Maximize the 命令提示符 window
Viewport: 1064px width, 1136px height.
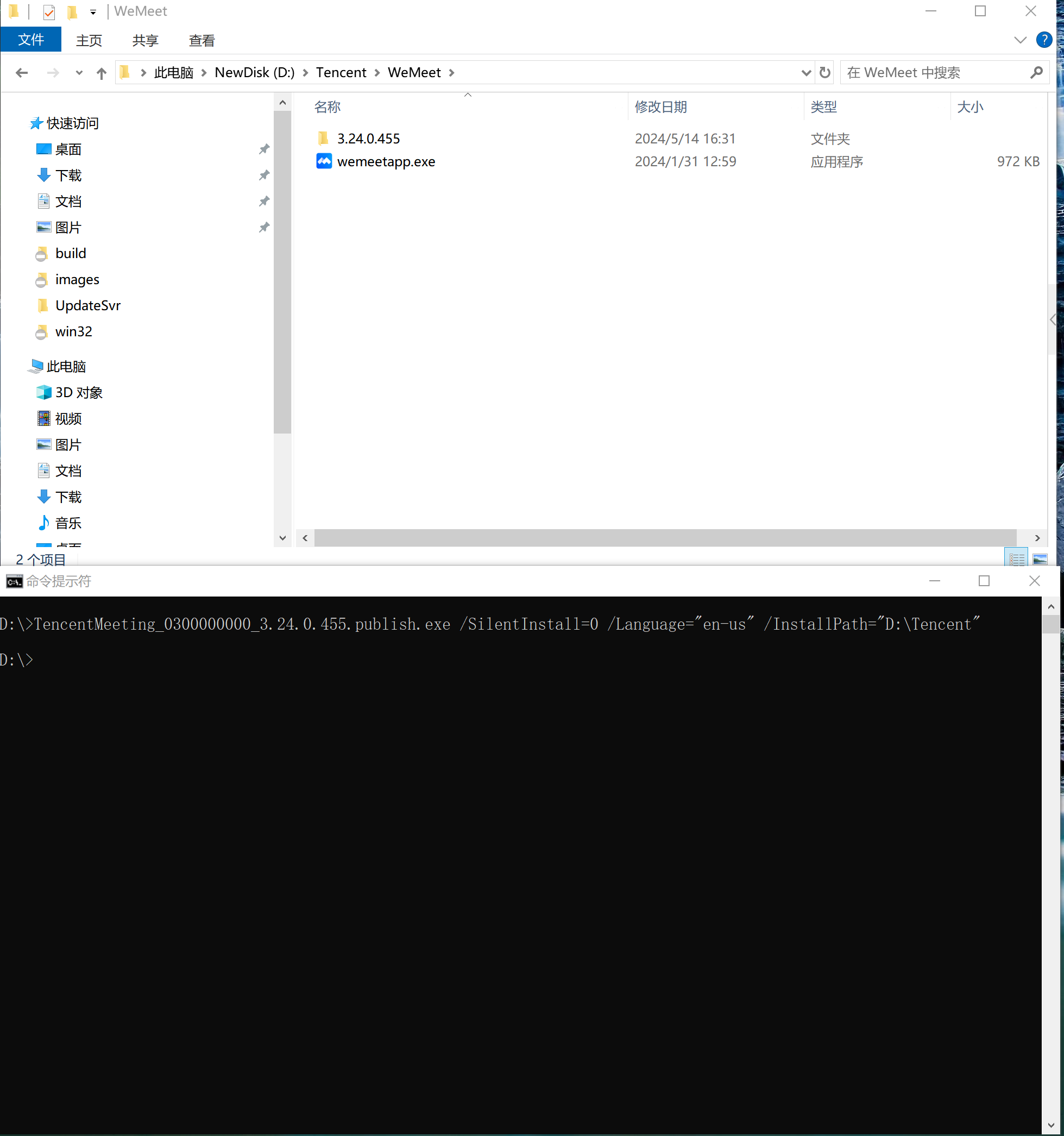(984, 581)
